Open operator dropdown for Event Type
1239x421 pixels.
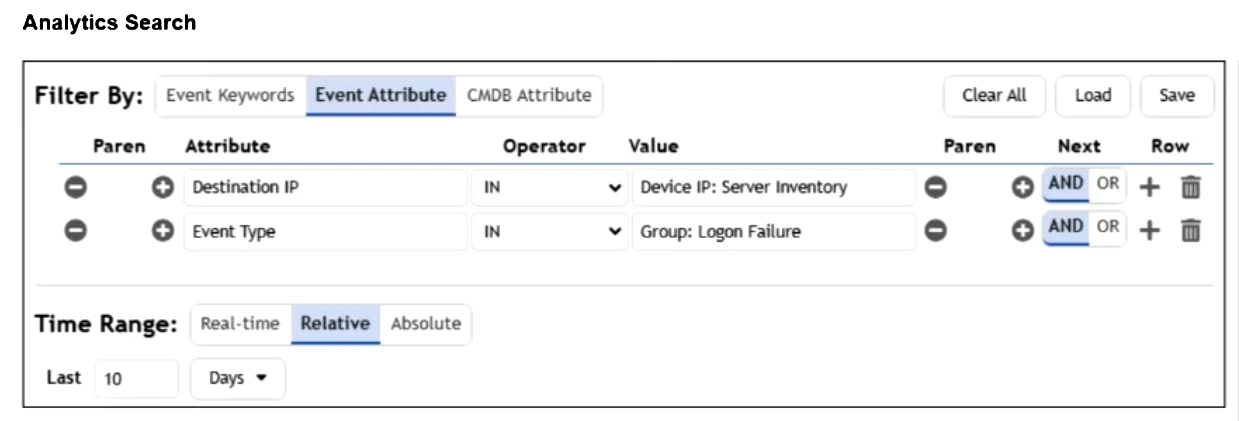pos(549,231)
